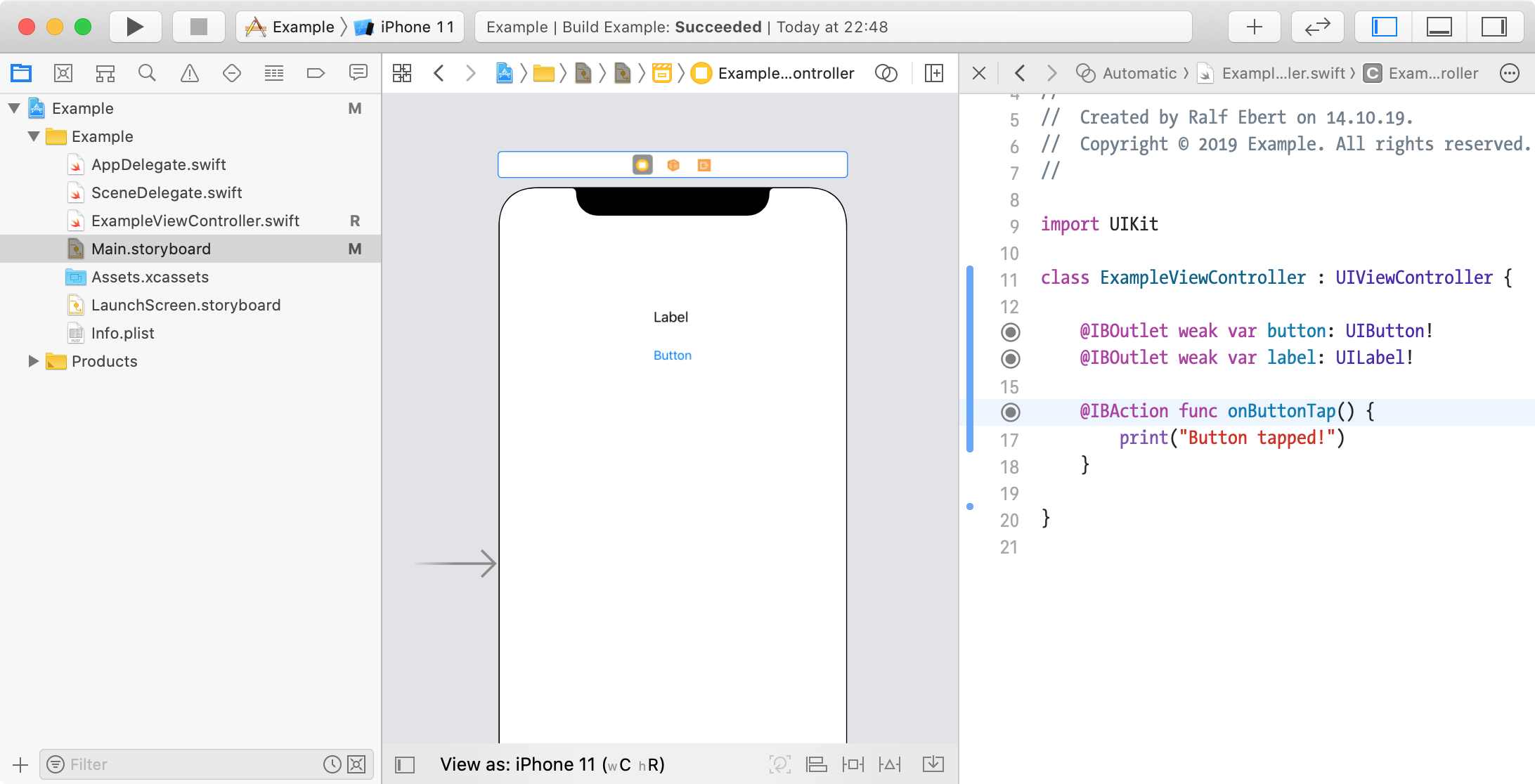This screenshot has width=1535, height=784.
Task: Select the Button on storyboard canvas
Action: pos(673,355)
